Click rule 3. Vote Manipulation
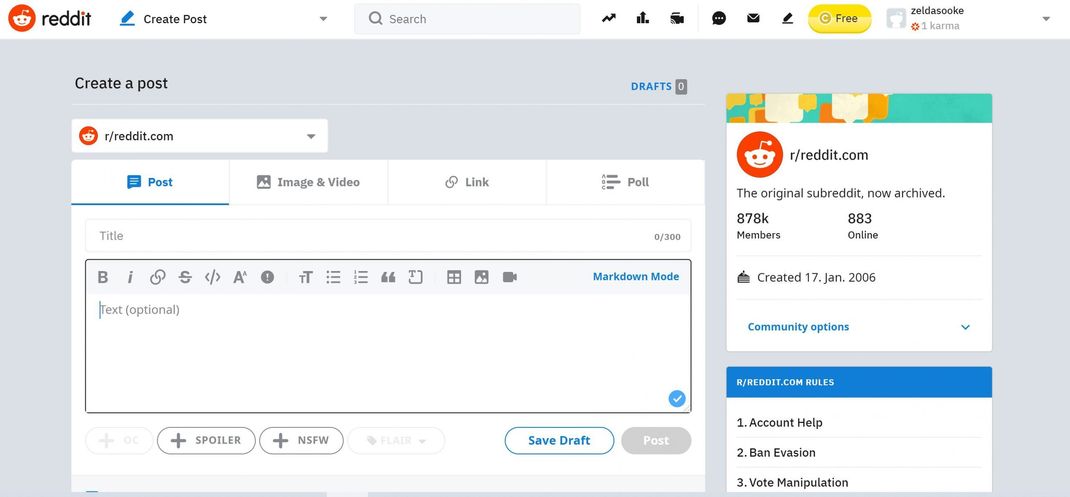This screenshot has height=497, width=1070. (792, 483)
